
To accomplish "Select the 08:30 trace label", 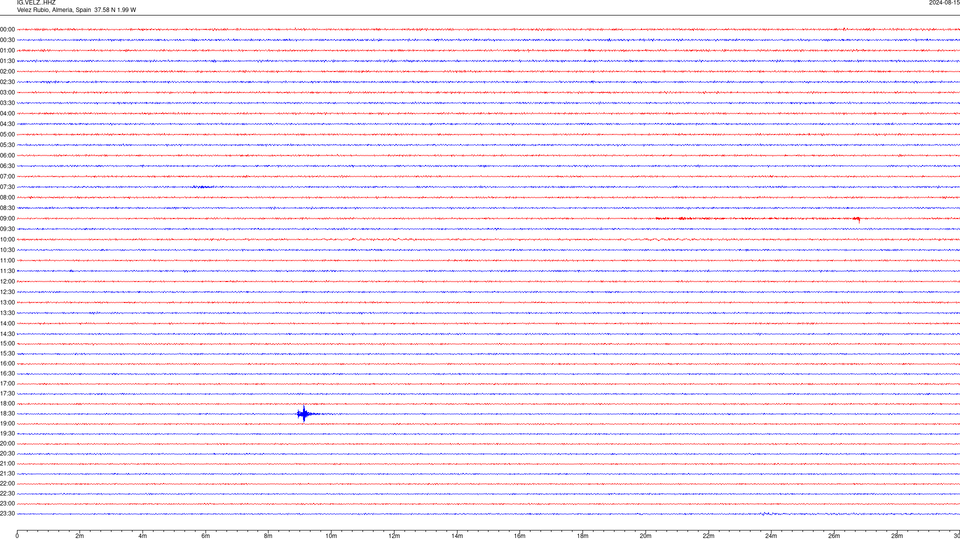I will pos(7,208).
